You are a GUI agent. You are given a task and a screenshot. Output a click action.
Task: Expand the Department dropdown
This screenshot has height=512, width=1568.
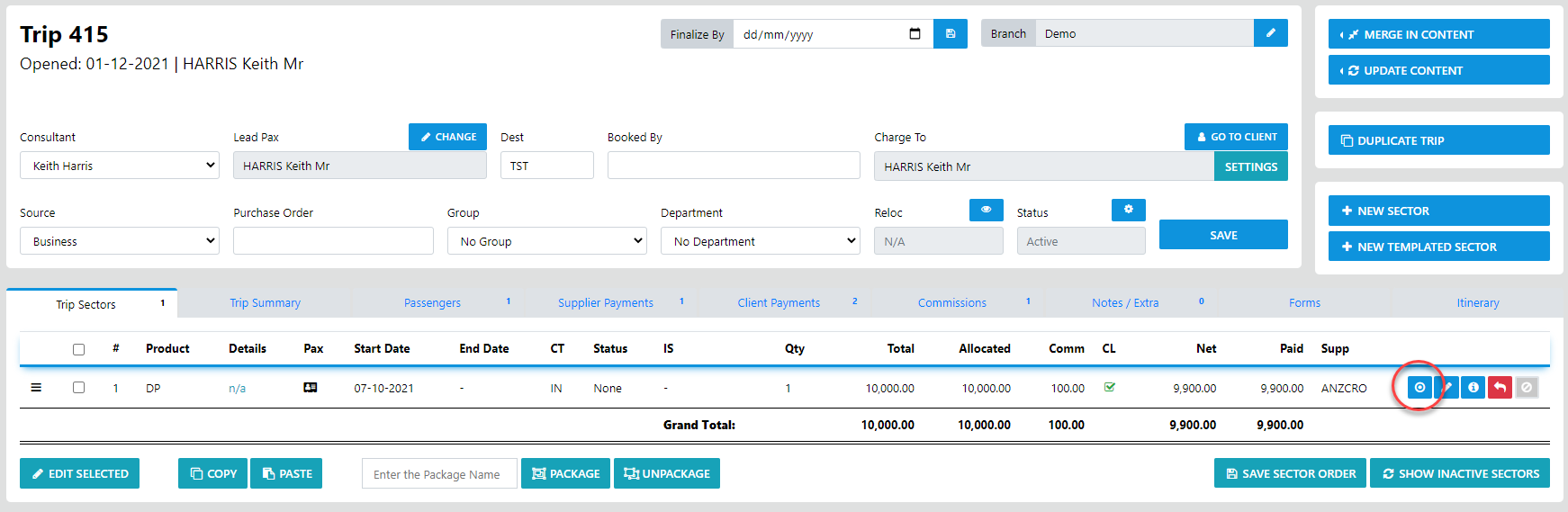(x=761, y=241)
